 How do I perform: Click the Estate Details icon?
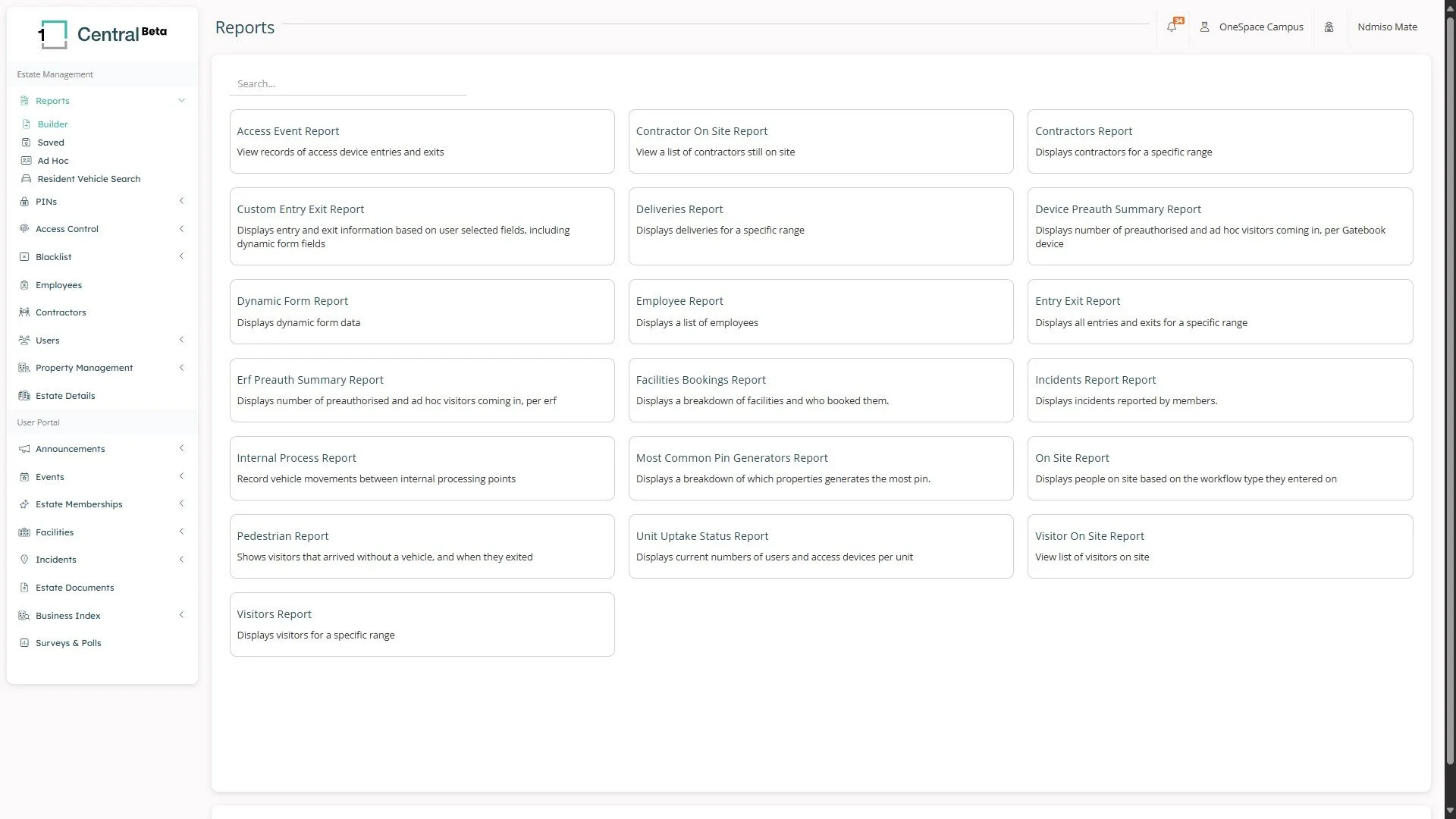click(x=24, y=396)
